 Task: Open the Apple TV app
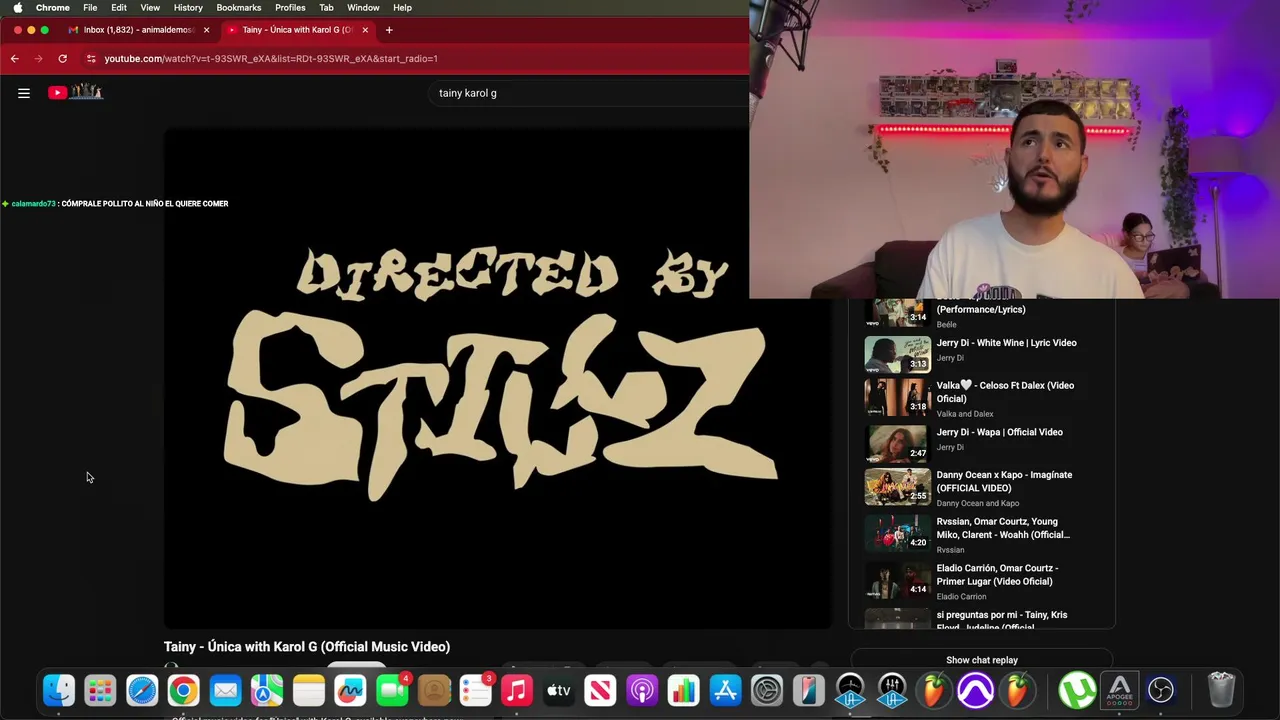[559, 690]
